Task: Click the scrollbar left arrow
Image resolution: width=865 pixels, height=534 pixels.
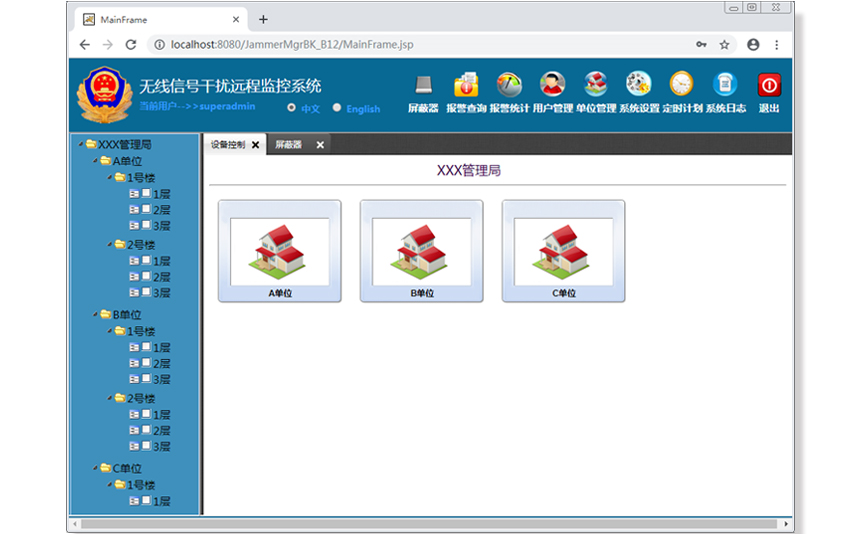Action: pos(75,524)
